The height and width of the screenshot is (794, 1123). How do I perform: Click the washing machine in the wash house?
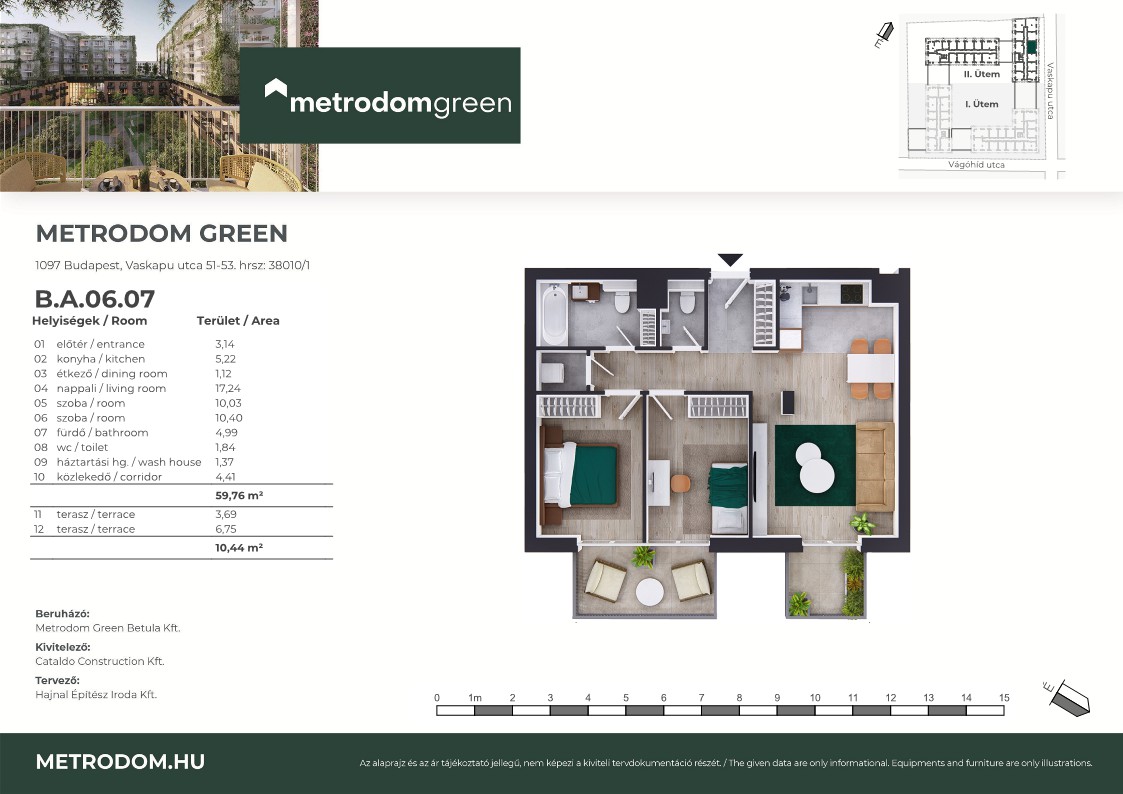[553, 373]
